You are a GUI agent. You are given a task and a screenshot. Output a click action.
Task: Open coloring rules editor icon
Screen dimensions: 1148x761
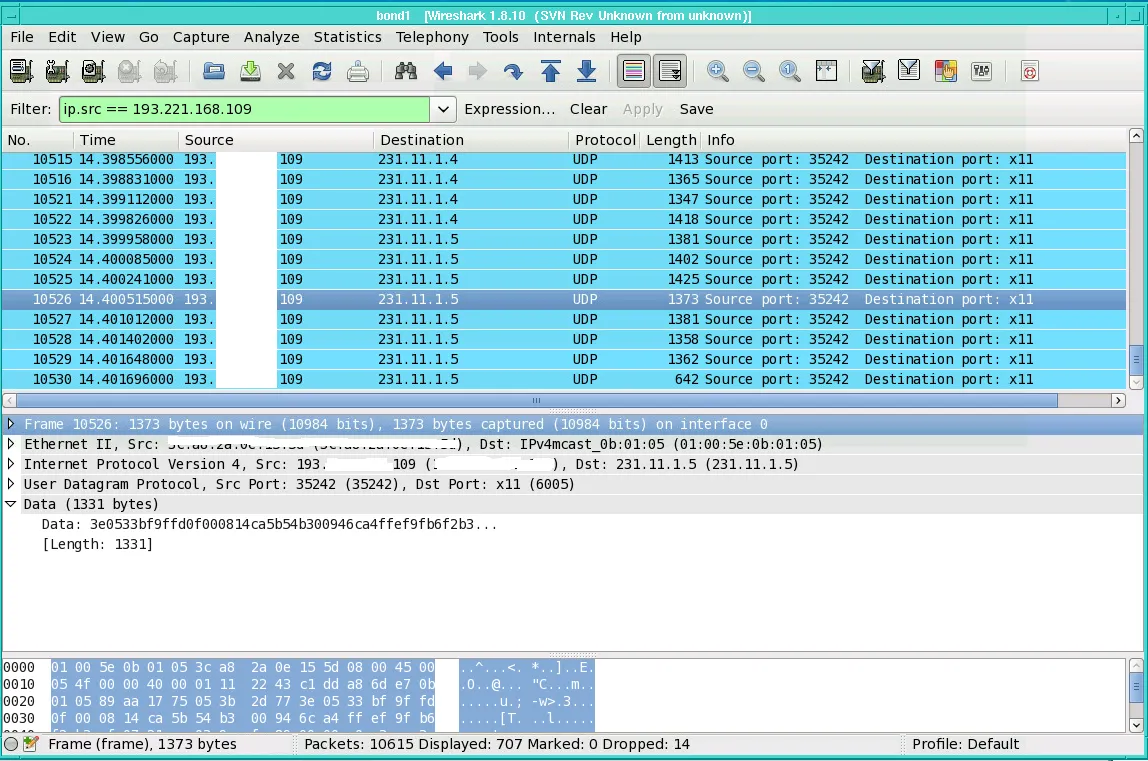(945, 71)
